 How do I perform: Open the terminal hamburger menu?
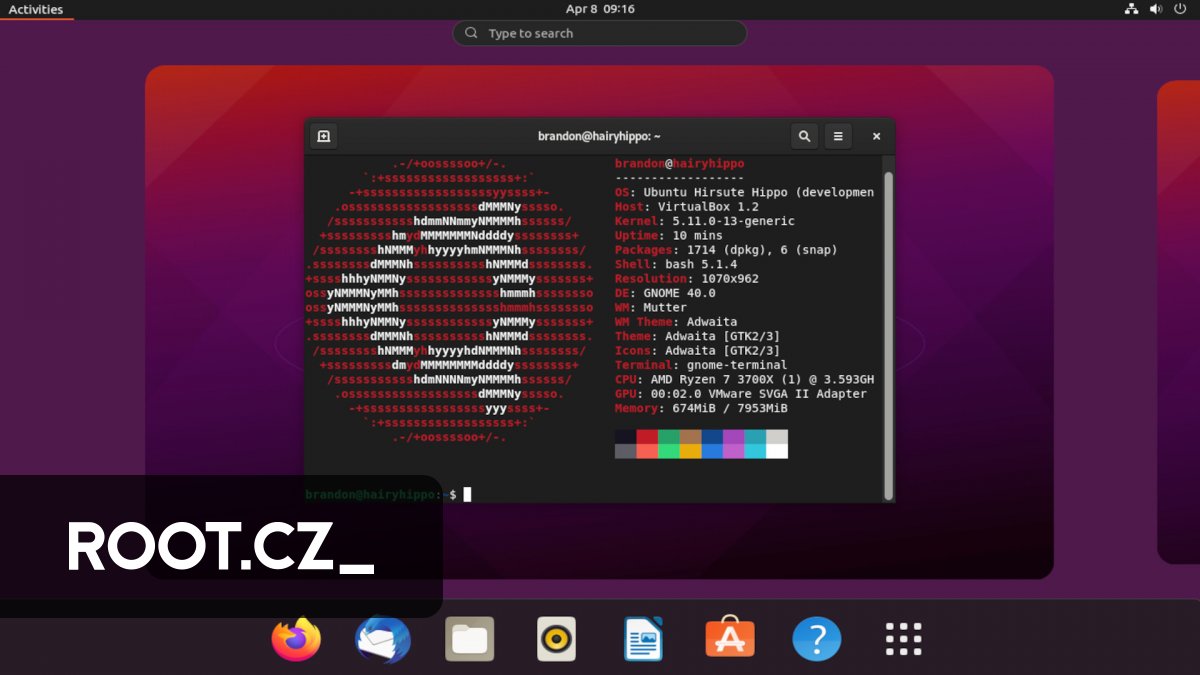pos(838,136)
